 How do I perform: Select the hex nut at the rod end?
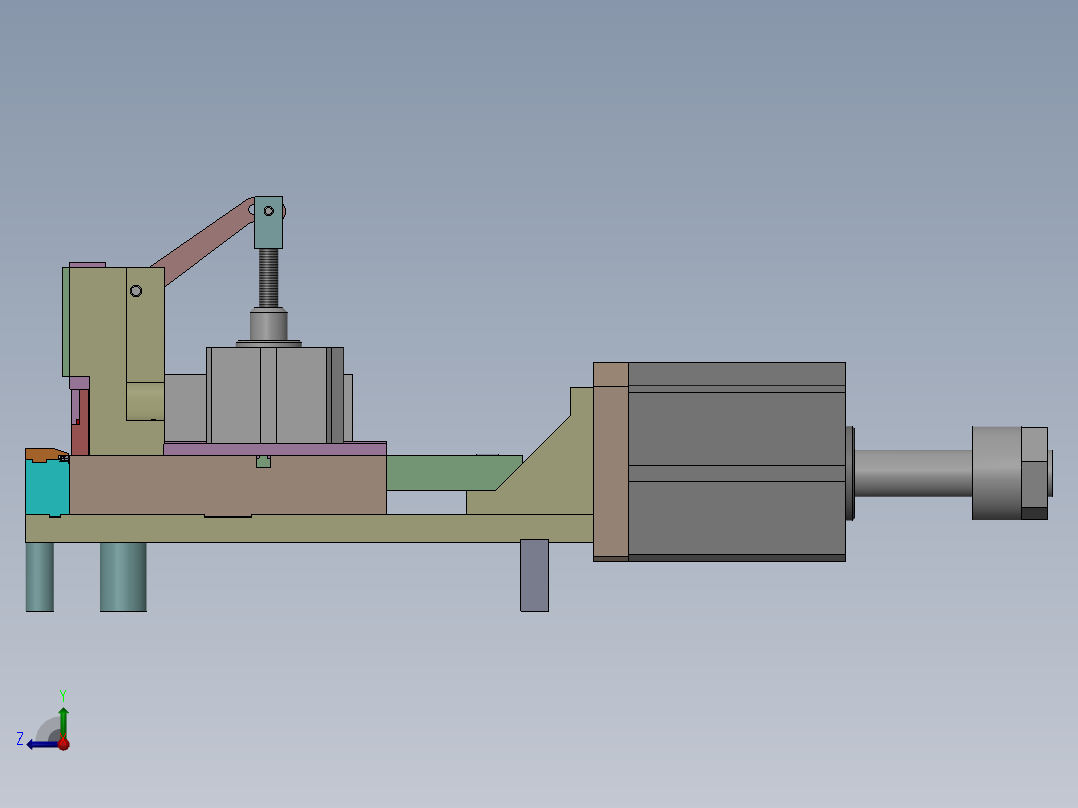1034,473
